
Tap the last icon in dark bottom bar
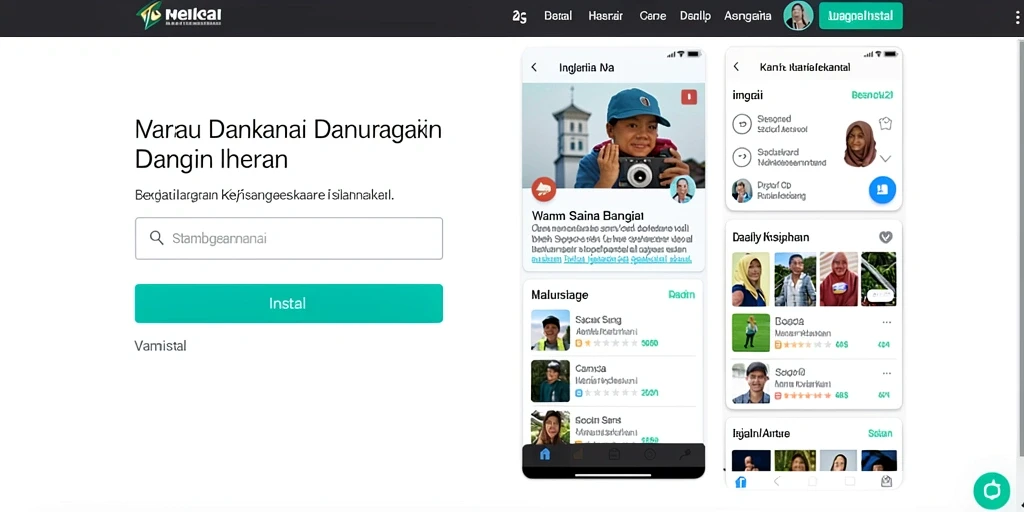click(684, 455)
